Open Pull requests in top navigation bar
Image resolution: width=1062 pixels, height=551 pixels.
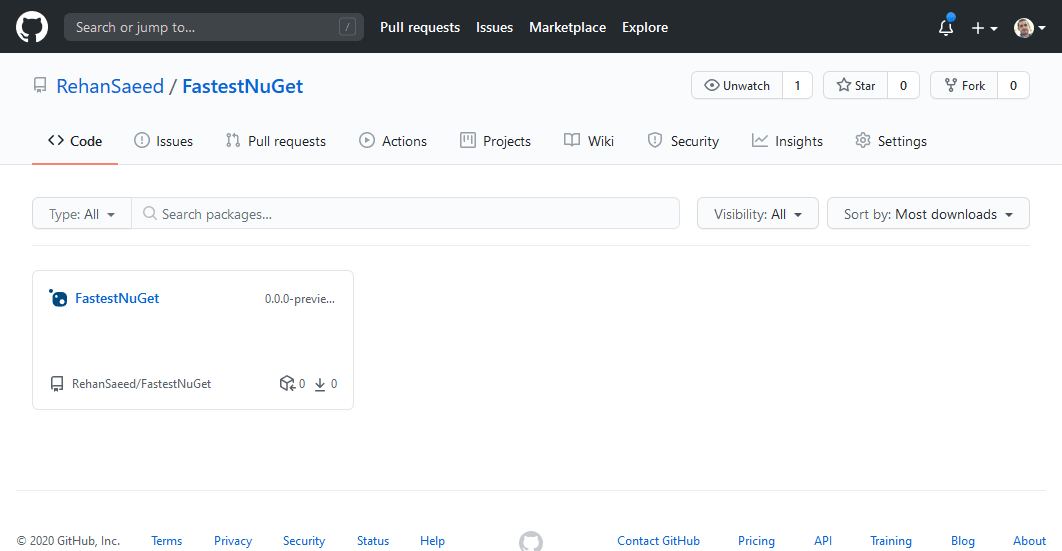point(420,27)
